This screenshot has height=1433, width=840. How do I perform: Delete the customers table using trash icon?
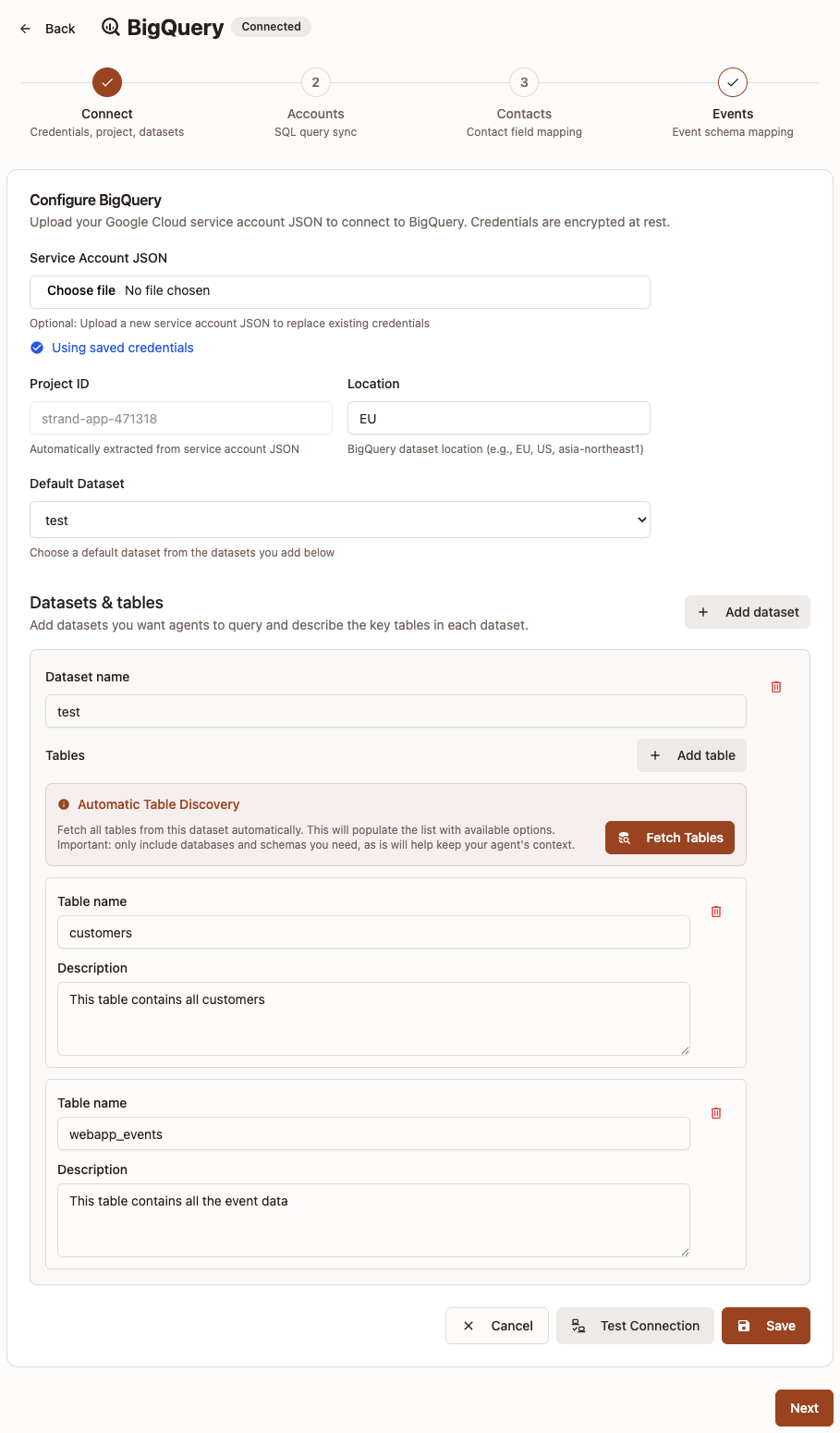715,912
